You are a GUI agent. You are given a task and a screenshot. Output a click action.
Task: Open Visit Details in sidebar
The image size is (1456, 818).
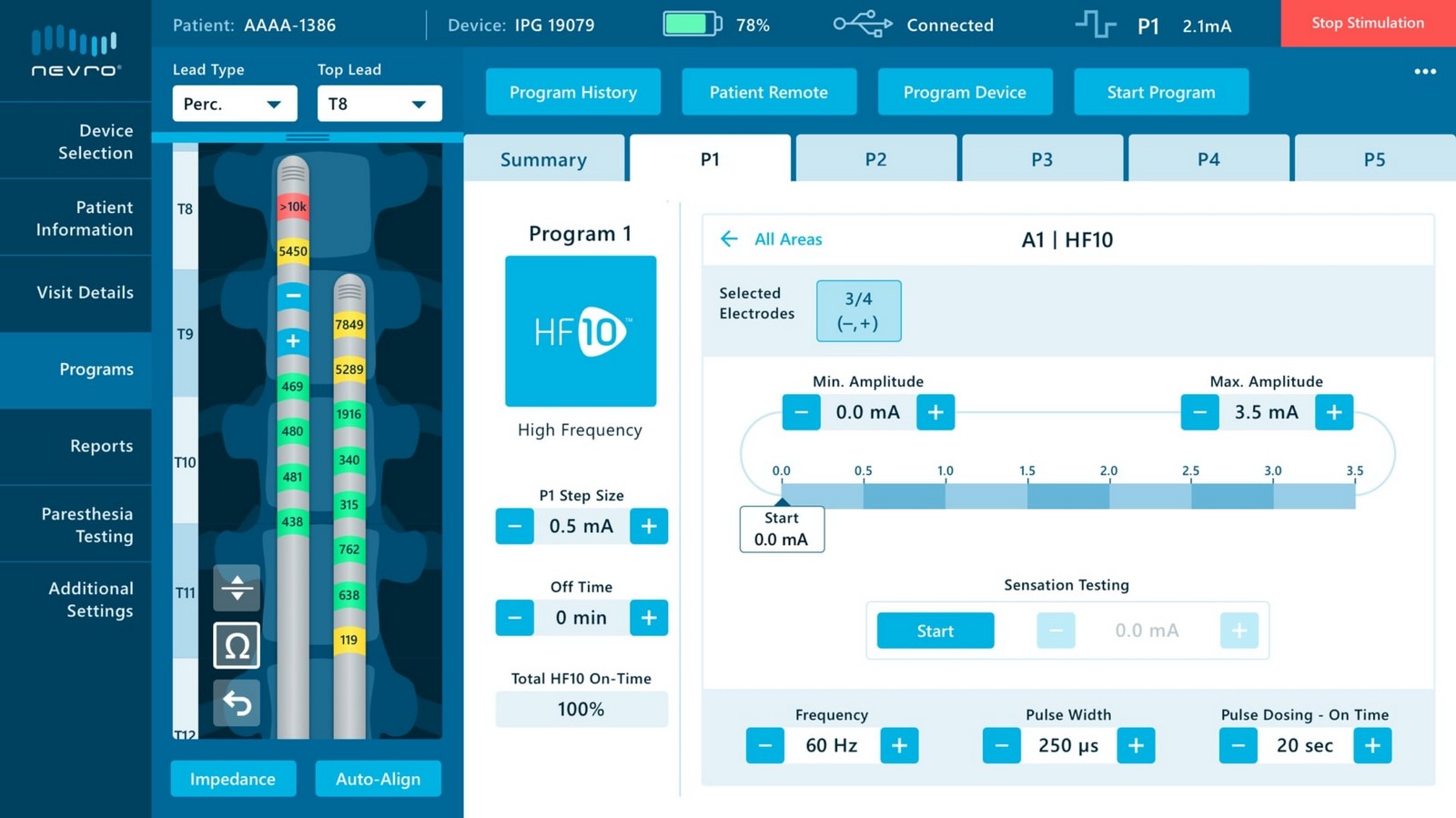click(x=76, y=293)
